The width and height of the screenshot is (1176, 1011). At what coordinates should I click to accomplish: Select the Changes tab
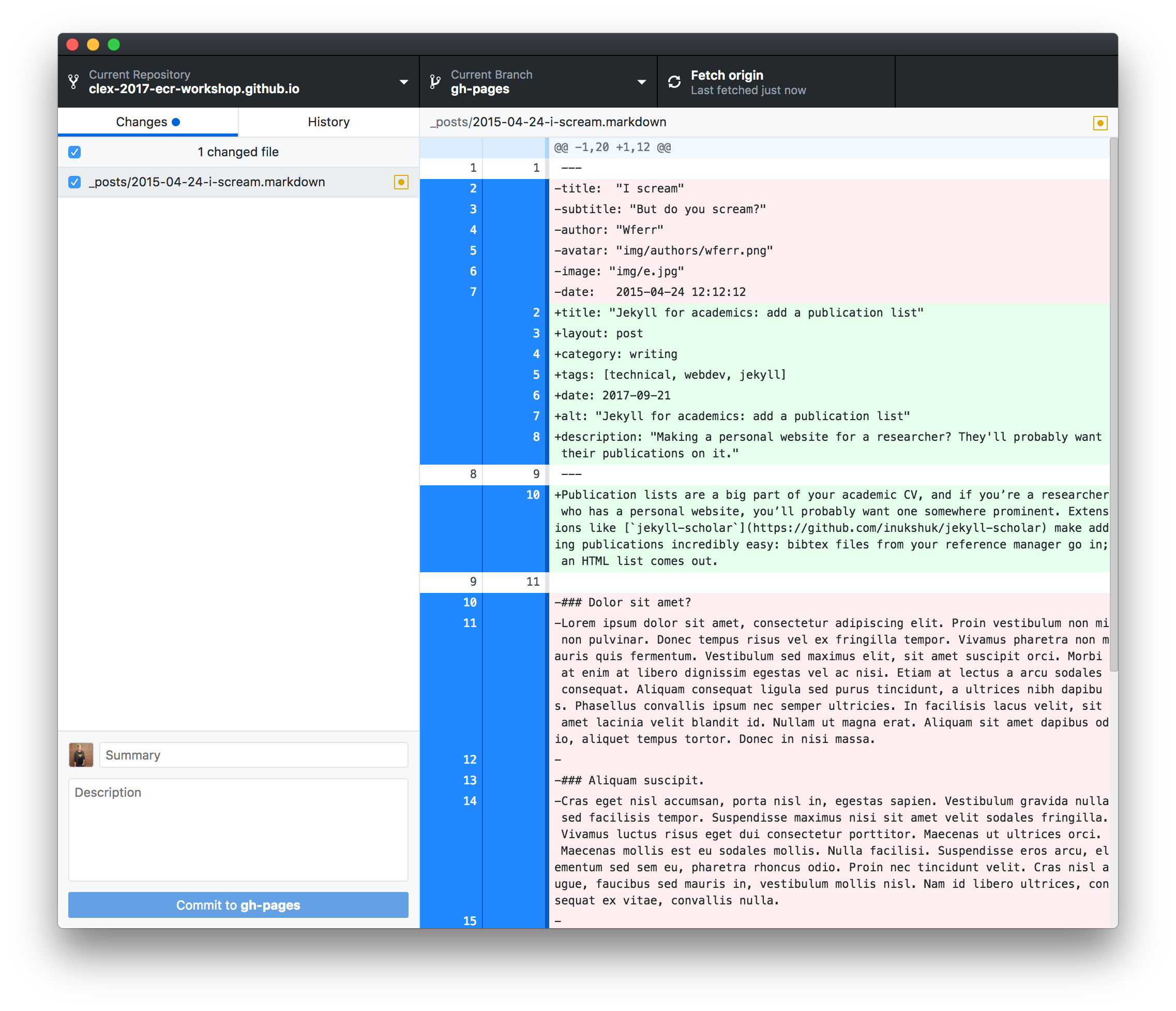click(142, 122)
